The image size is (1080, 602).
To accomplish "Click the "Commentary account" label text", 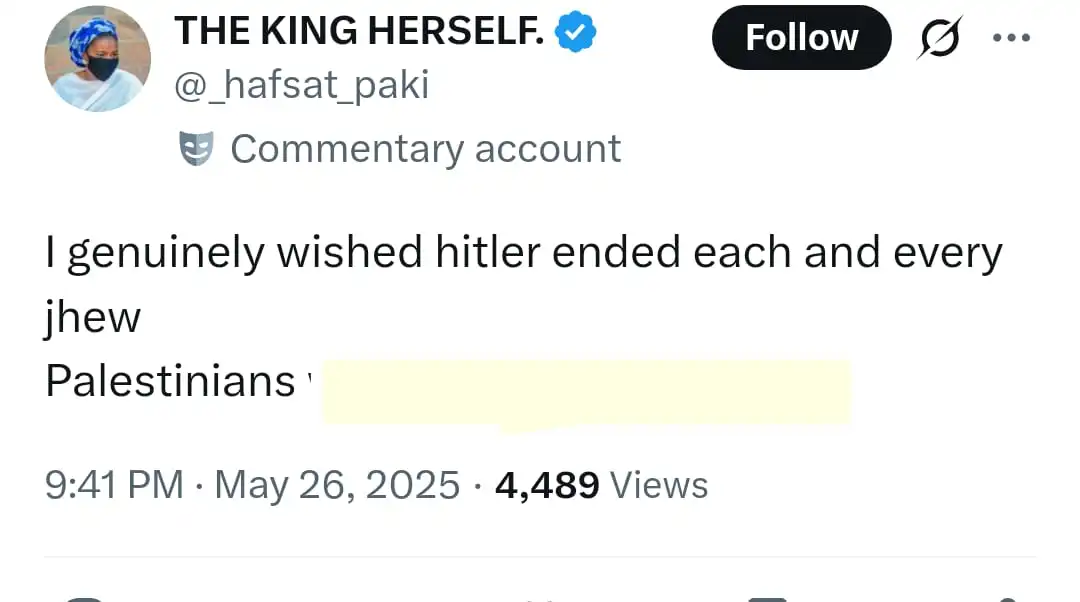I will pyautogui.click(x=425, y=149).
